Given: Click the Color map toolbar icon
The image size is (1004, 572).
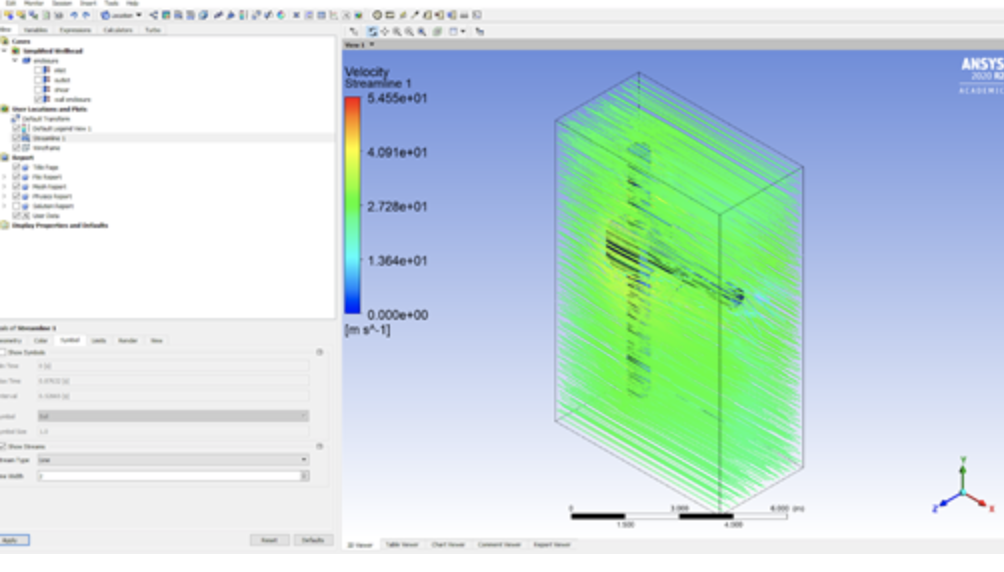Looking at the screenshot, I should pyautogui.click(x=280, y=15).
